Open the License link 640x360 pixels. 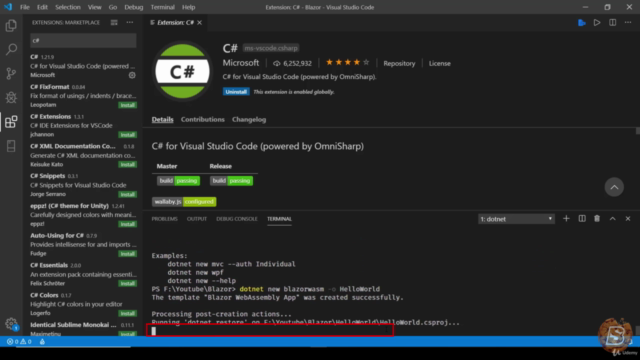click(440, 63)
